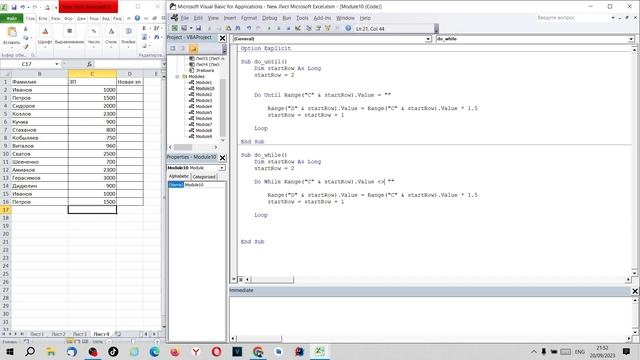Screen dimensions: 640x360
Task: Click the Undo icon in VBA toolbar
Action: coord(249,28)
